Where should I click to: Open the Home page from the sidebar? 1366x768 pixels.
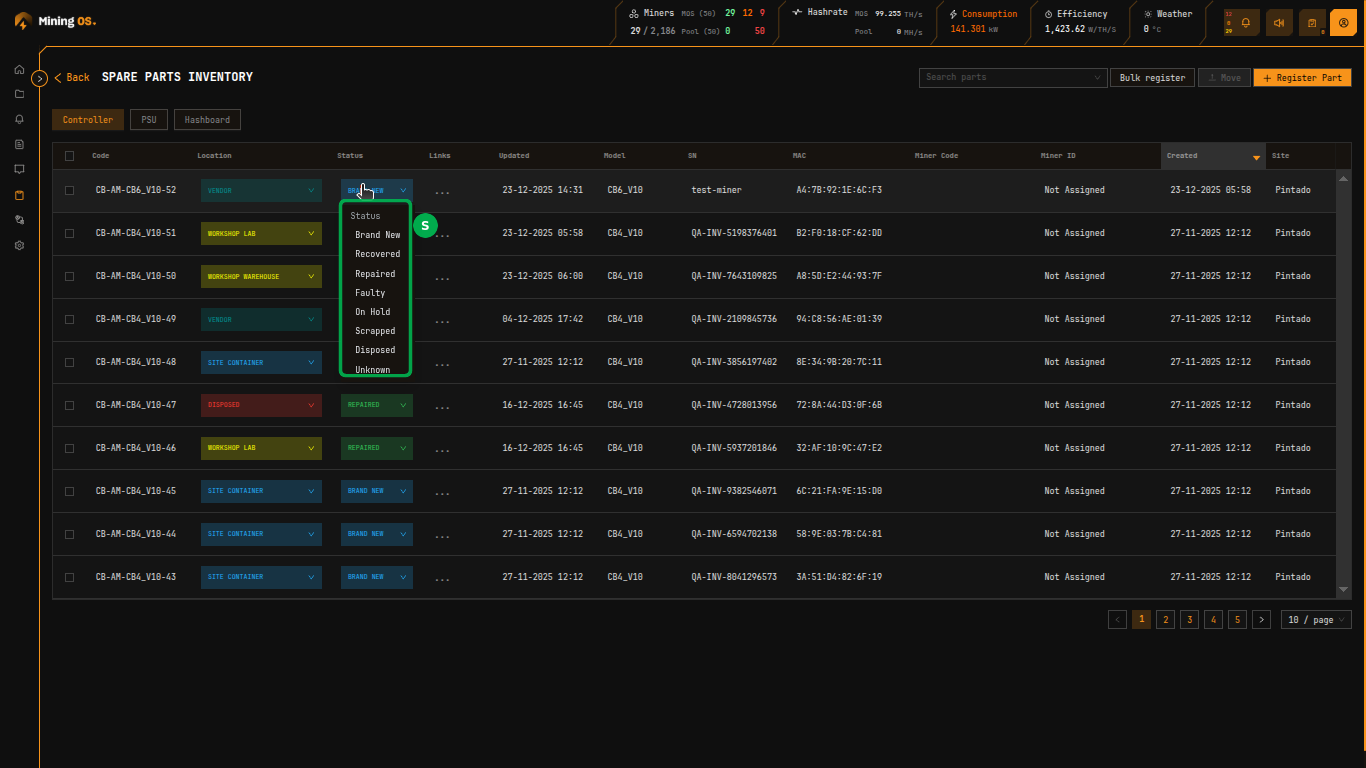(x=18, y=69)
